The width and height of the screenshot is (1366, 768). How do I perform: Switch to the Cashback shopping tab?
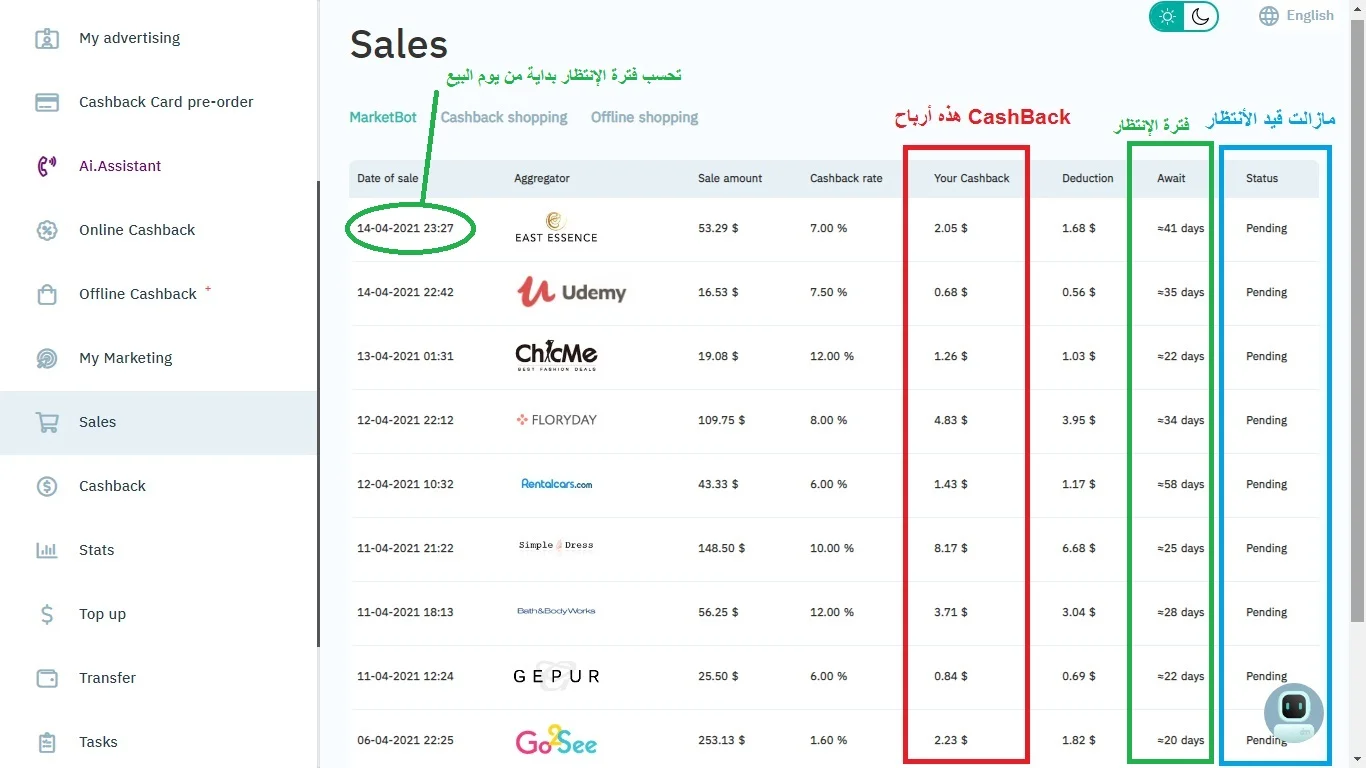pos(504,117)
